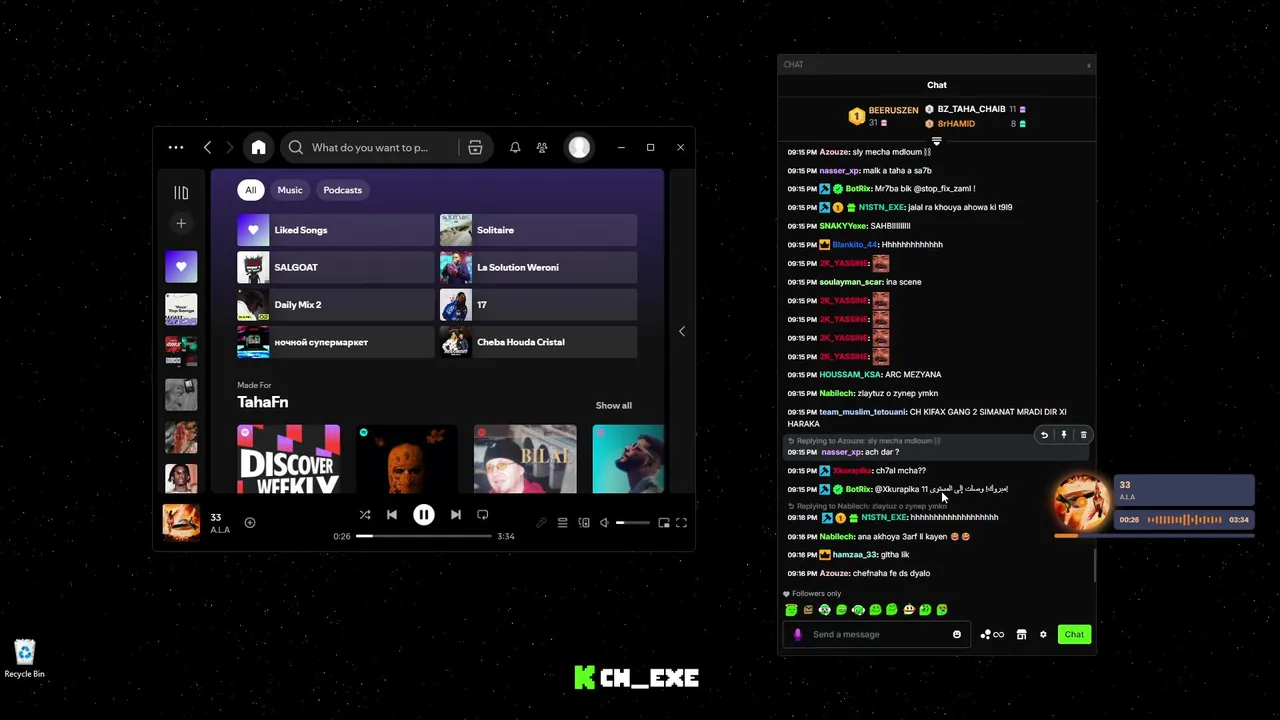Select the Music filter chip
The height and width of the screenshot is (720, 1280).
pyautogui.click(x=290, y=190)
